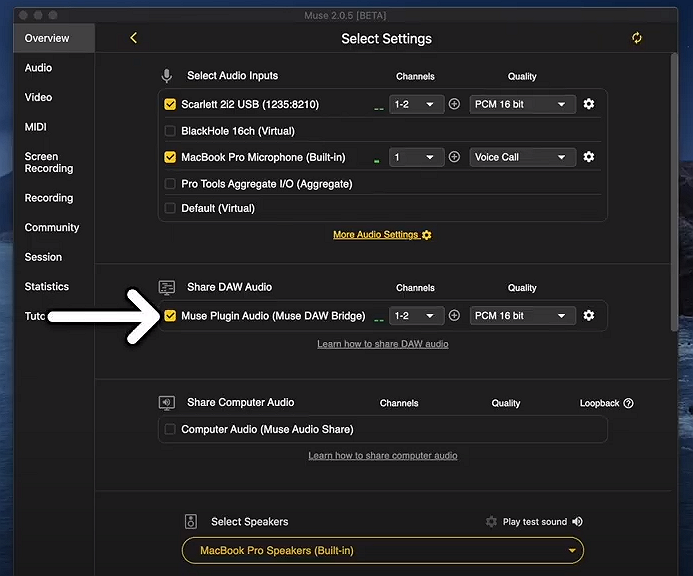
Task: Click the Share Computer Audio monitor icon
Action: (167, 403)
